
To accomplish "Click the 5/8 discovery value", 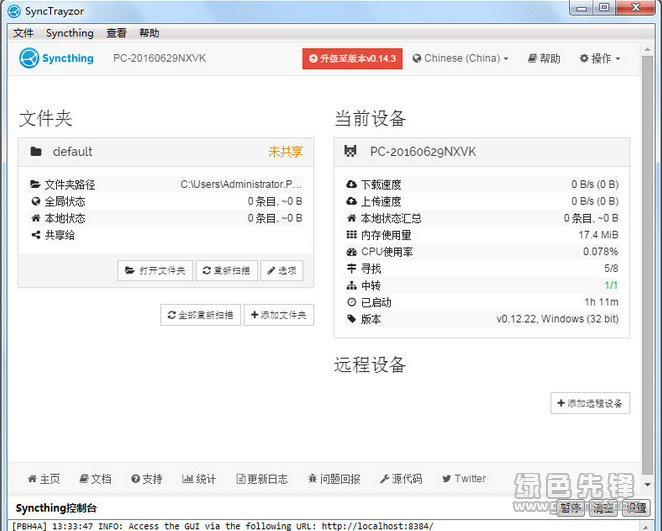I will pyautogui.click(x=611, y=268).
